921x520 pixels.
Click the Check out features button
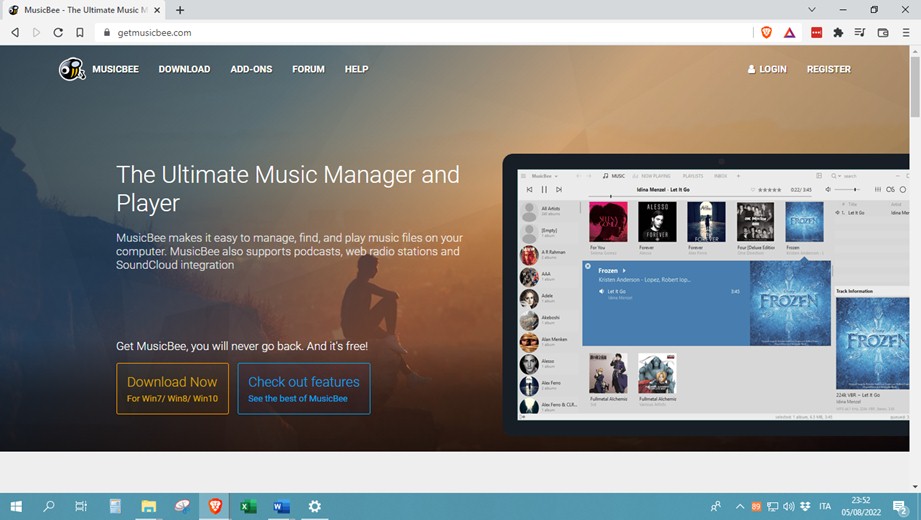click(x=304, y=388)
